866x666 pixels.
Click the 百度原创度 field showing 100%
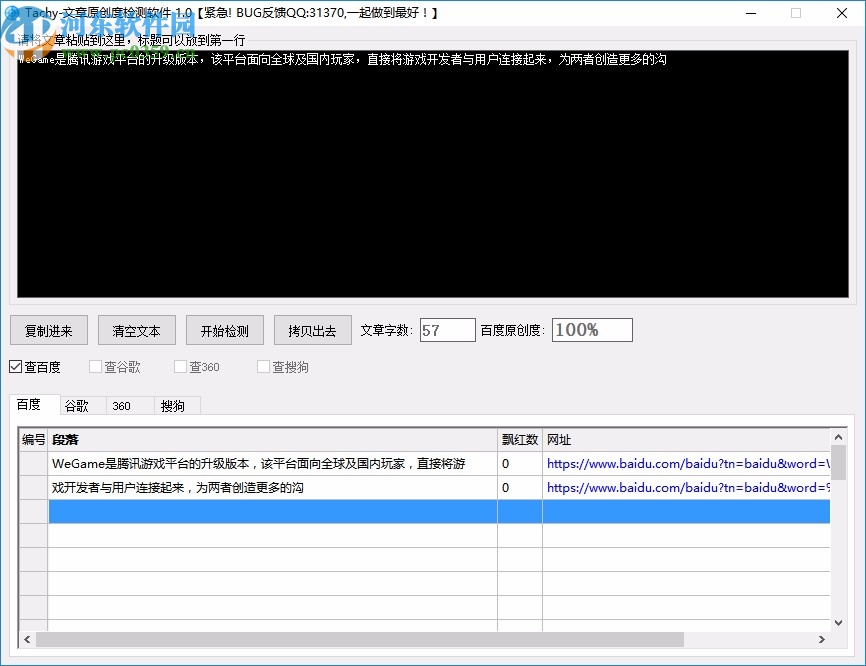coord(592,330)
